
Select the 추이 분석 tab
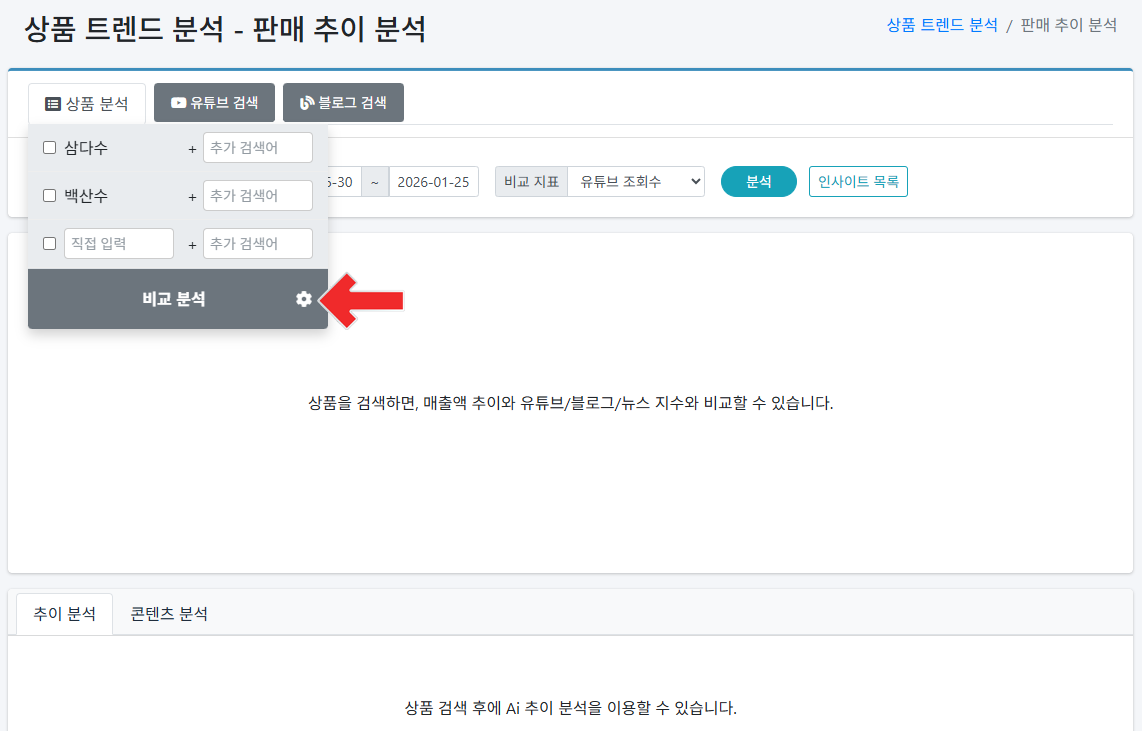pos(63,614)
